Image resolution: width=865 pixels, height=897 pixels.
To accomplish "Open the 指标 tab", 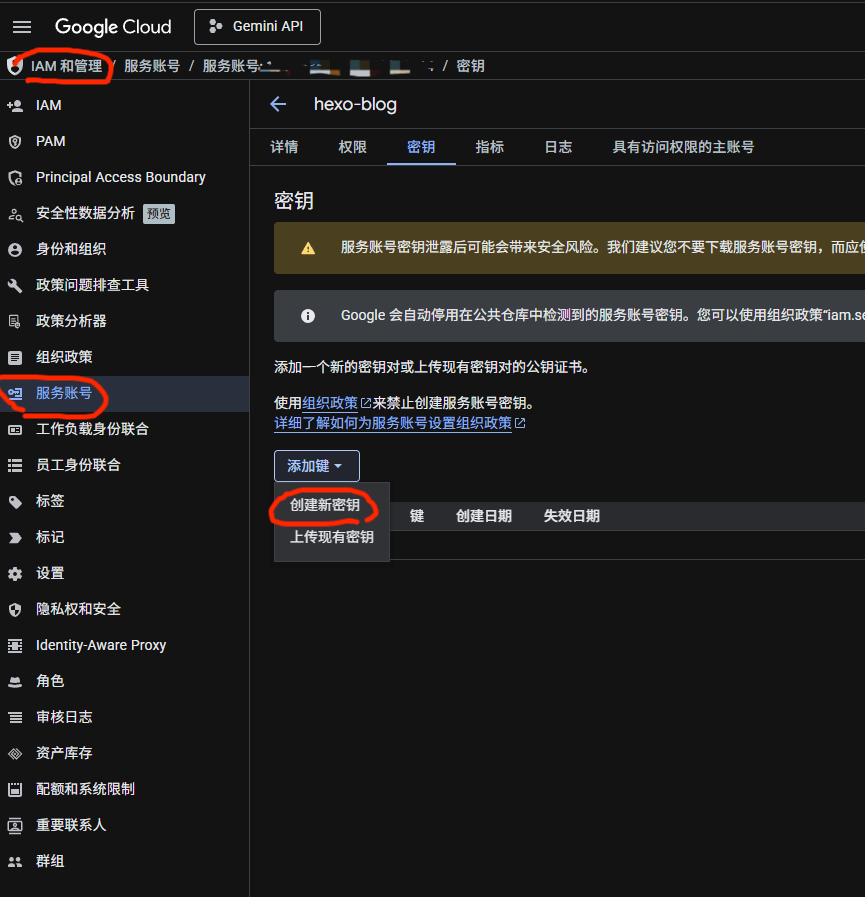I will click(x=489, y=146).
